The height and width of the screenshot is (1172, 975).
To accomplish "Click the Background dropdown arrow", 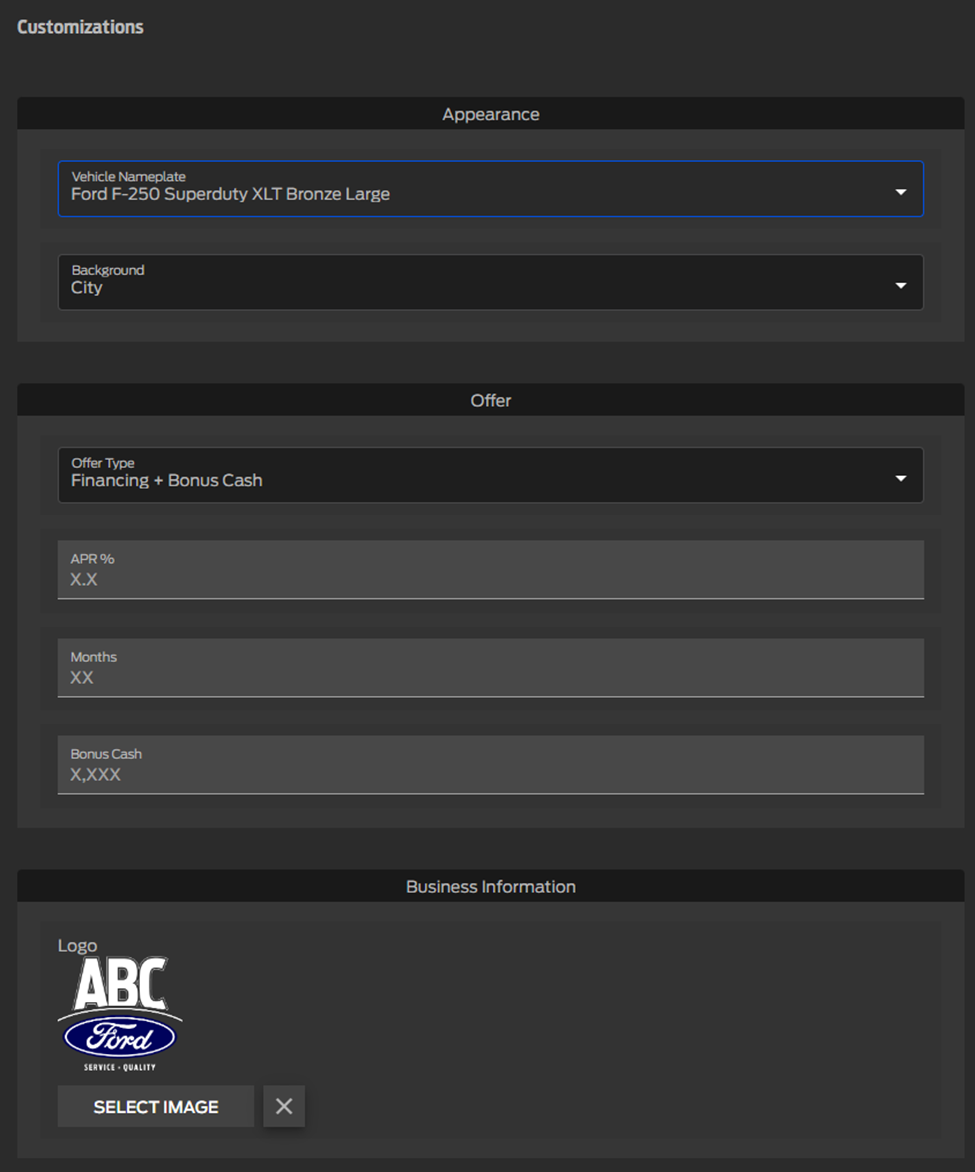I will click(901, 286).
